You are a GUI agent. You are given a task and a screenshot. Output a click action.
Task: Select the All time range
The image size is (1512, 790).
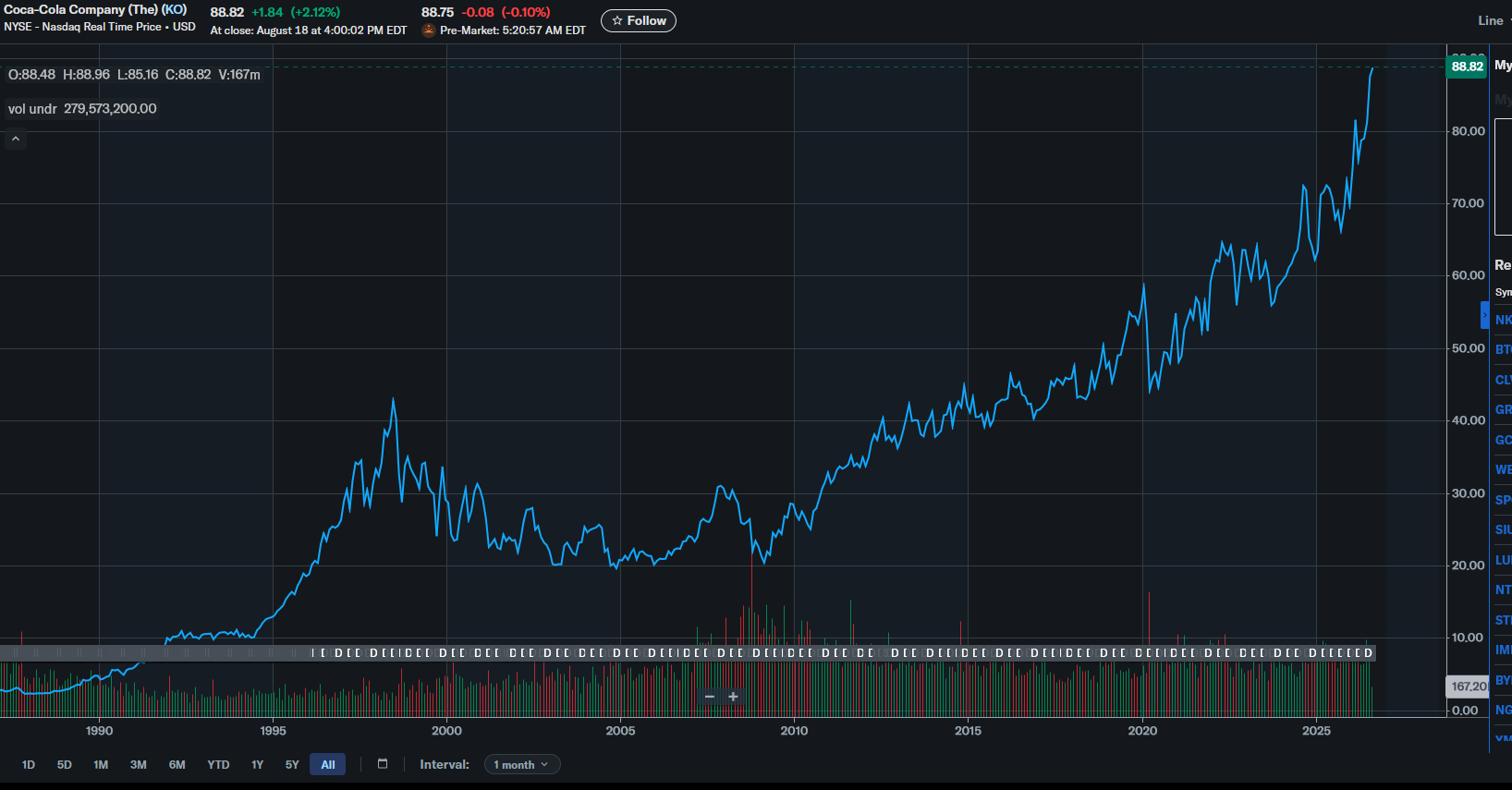tap(328, 764)
